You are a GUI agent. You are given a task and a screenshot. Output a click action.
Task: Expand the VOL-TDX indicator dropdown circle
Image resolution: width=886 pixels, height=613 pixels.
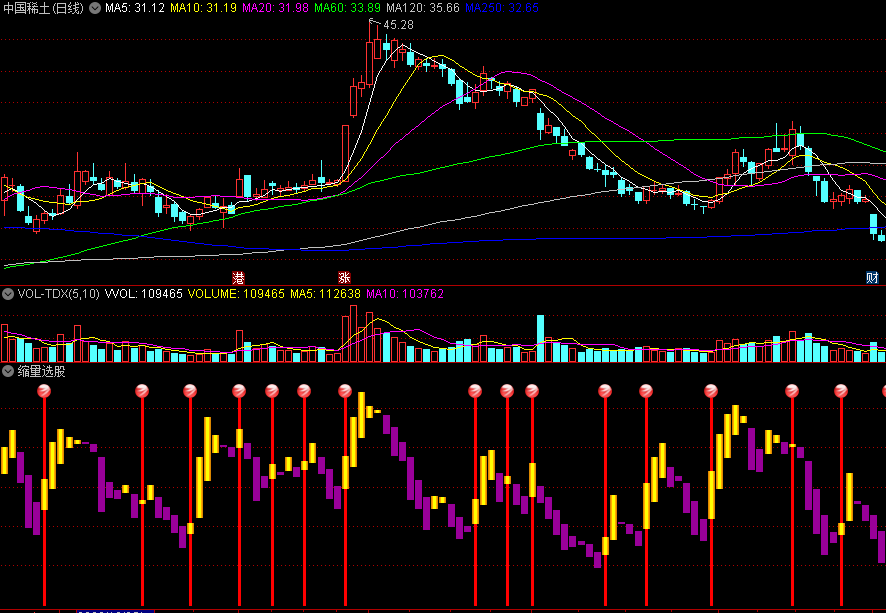click(8, 294)
